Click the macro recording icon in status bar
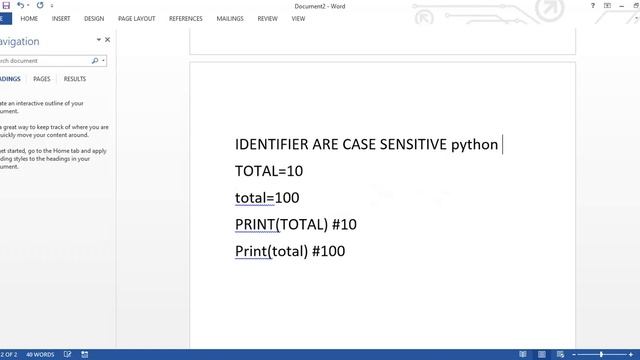This screenshot has width=640, height=360. coord(84,355)
